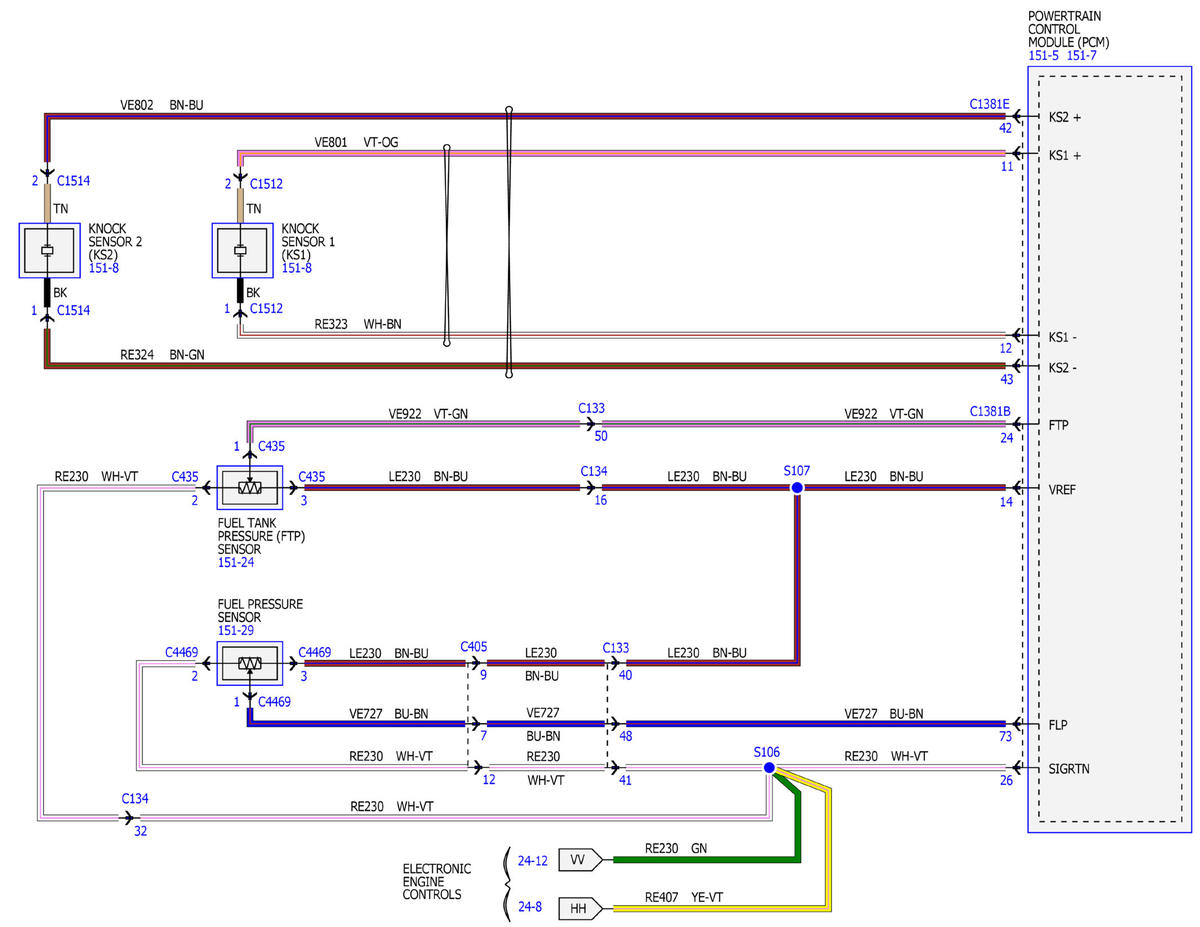Click the Knock Sensor 1 component symbol
Image resolution: width=1200 pixels, height=927 pixels.
(x=240, y=251)
